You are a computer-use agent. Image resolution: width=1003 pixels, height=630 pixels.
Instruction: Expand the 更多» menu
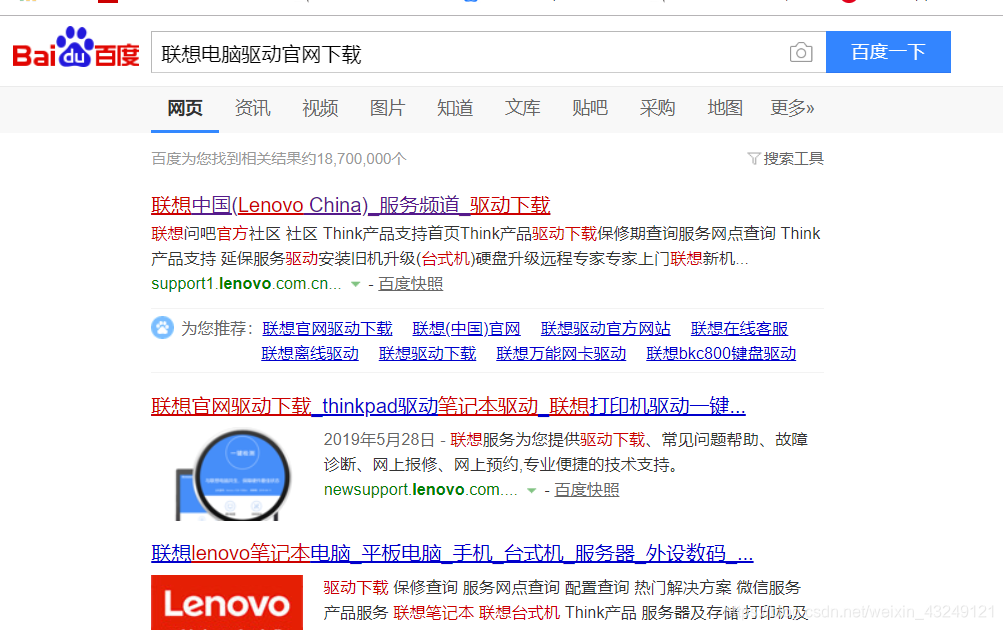792,108
